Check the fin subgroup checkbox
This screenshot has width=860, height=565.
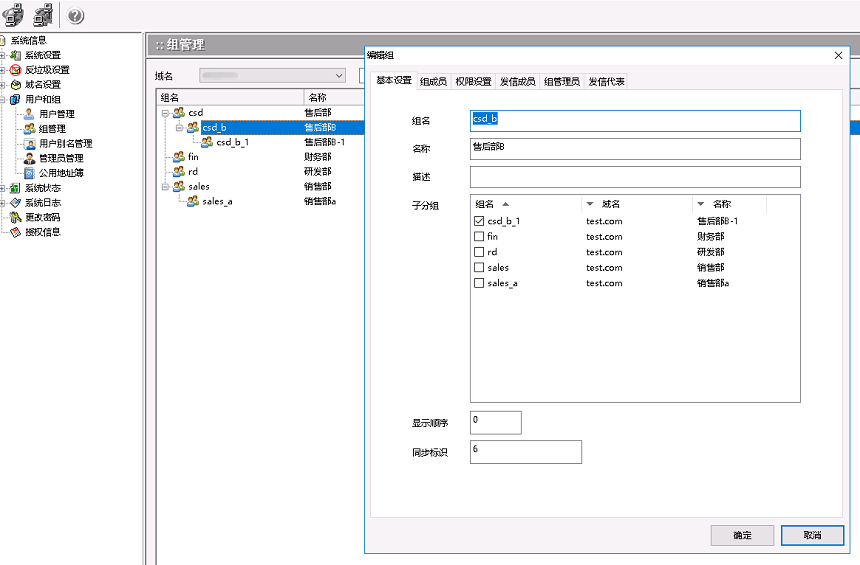(x=478, y=237)
